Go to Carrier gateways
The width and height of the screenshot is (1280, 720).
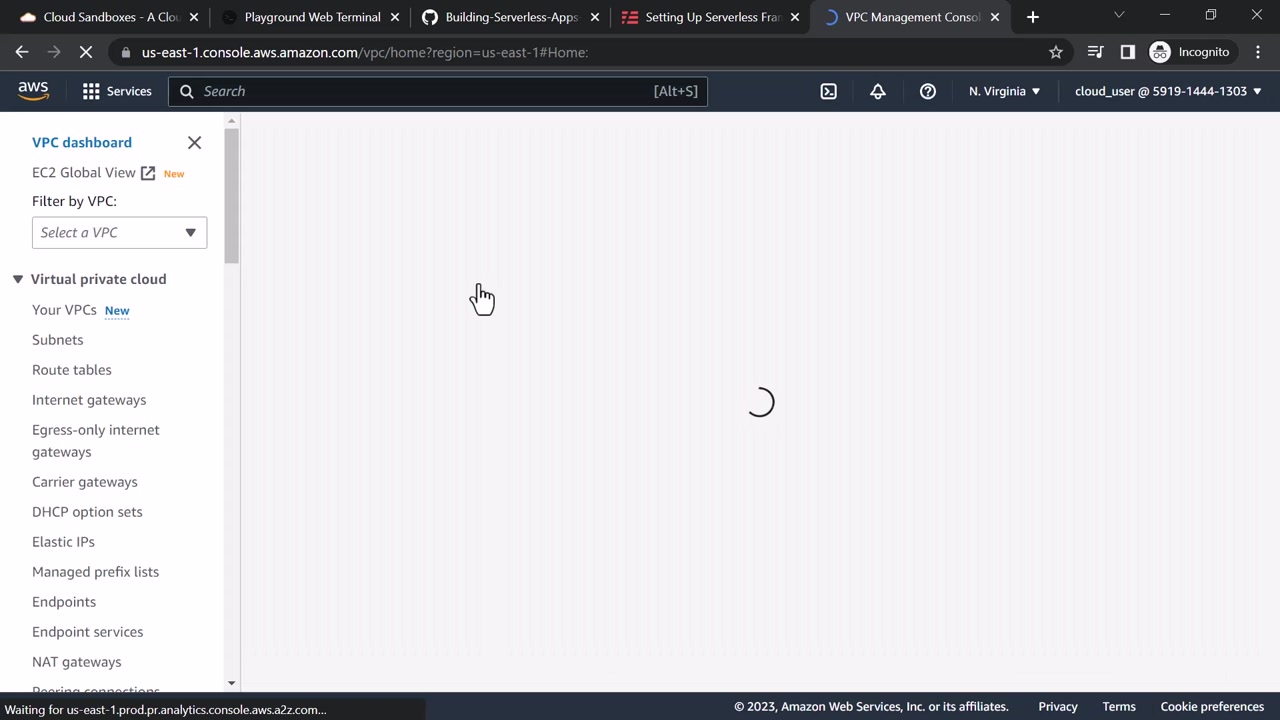[x=85, y=482]
